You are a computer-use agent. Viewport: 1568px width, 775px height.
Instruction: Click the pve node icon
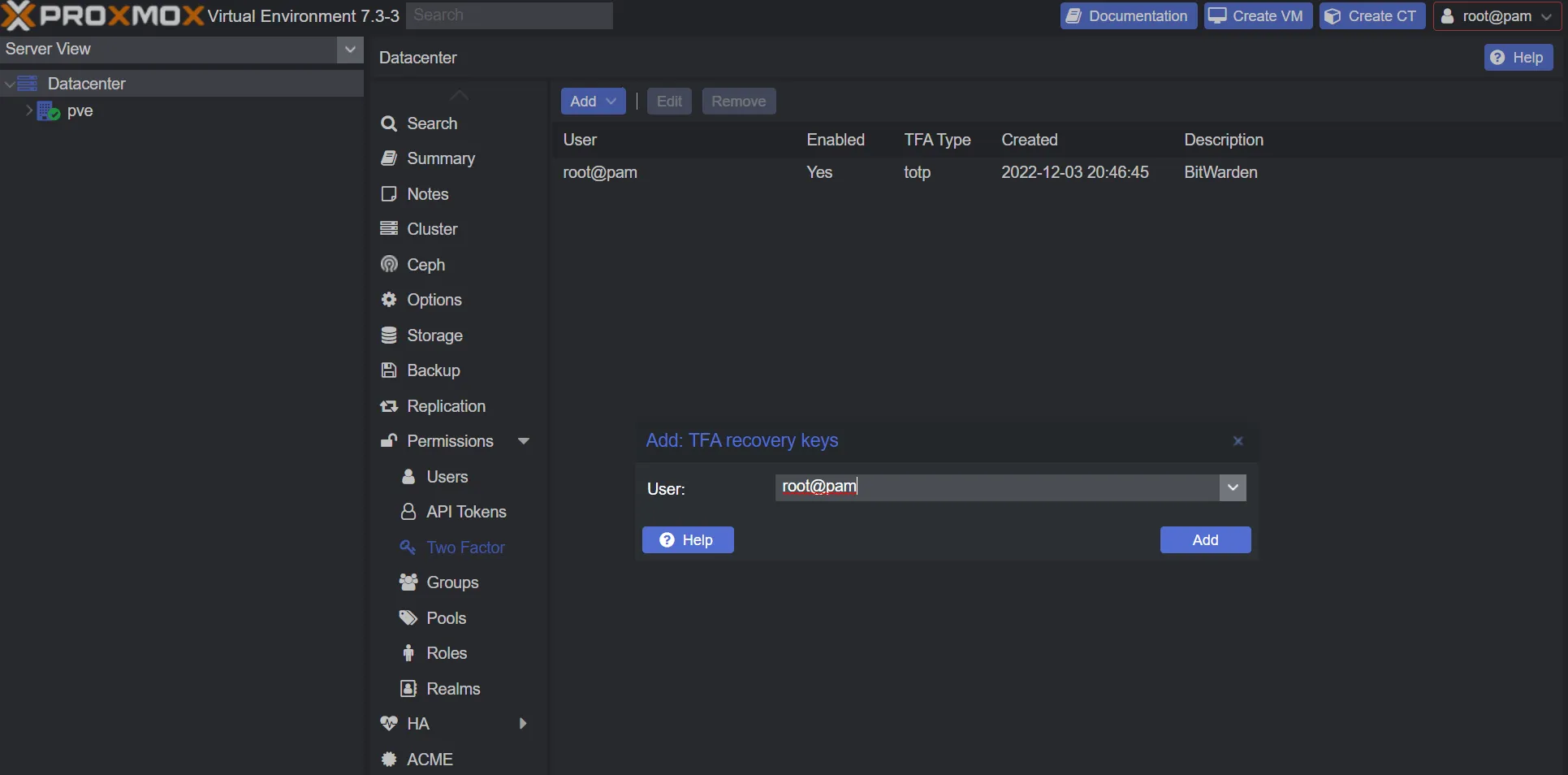click(49, 111)
